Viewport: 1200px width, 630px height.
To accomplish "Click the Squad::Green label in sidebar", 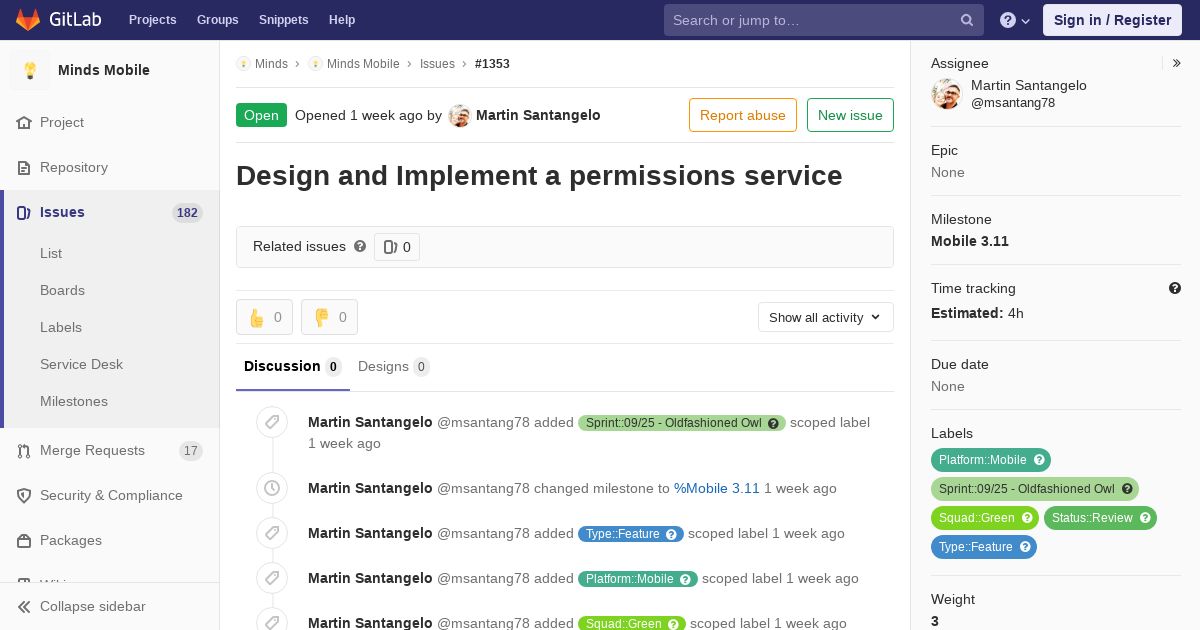I will point(975,518).
